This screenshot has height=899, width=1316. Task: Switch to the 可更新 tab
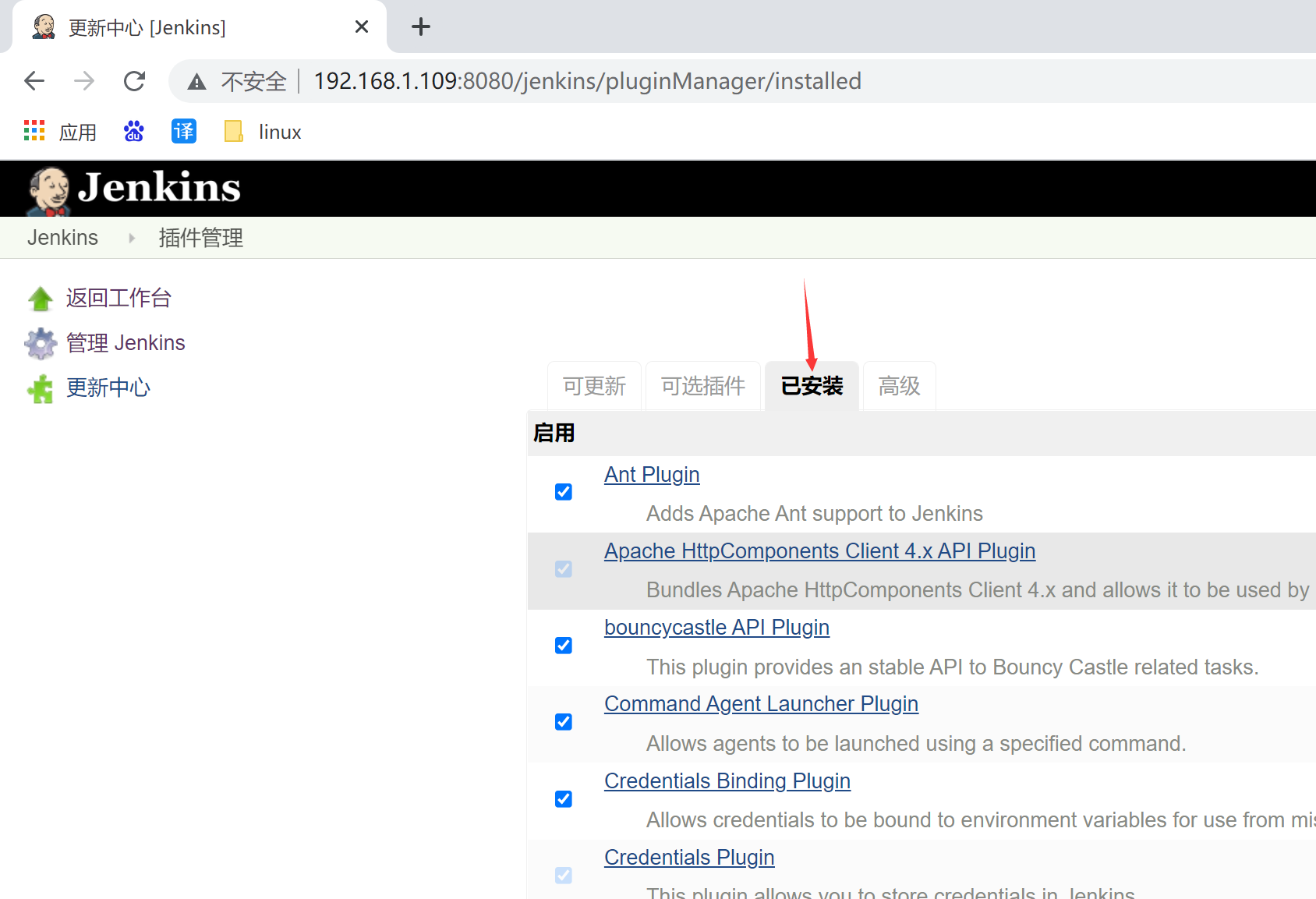click(x=594, y=386)
